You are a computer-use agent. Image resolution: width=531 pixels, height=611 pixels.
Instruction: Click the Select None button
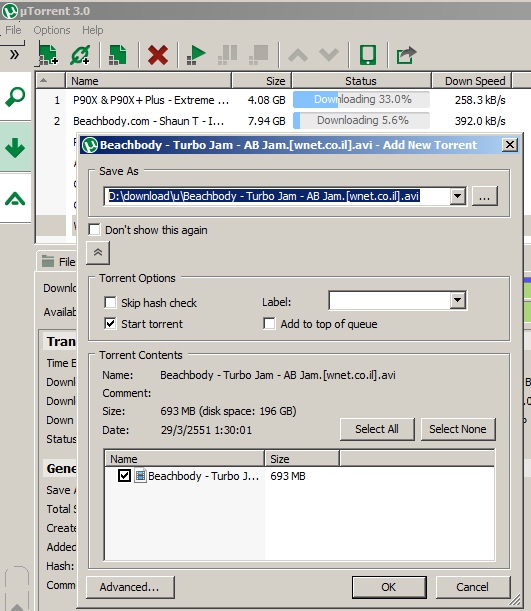tap(458, 429)
